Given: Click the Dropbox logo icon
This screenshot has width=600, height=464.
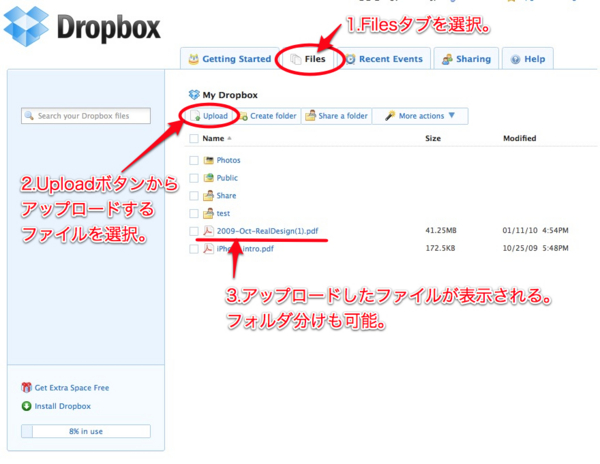Looking at the screenshot, I should coord(26,27).
